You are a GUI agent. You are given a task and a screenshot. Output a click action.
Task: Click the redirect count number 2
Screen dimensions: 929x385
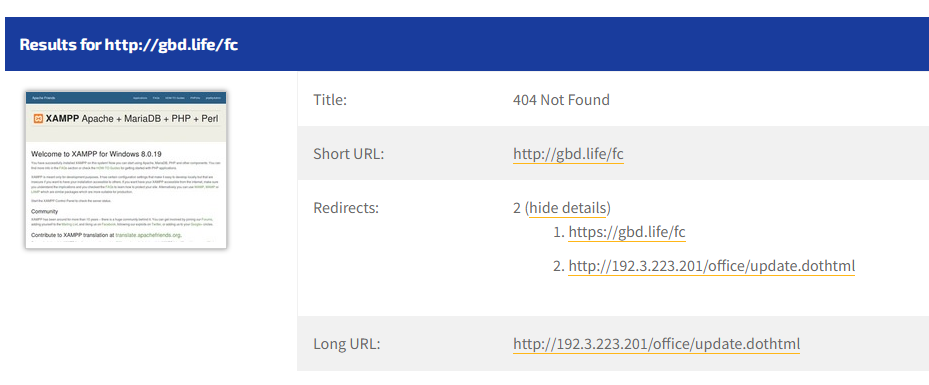pos(517,208)
